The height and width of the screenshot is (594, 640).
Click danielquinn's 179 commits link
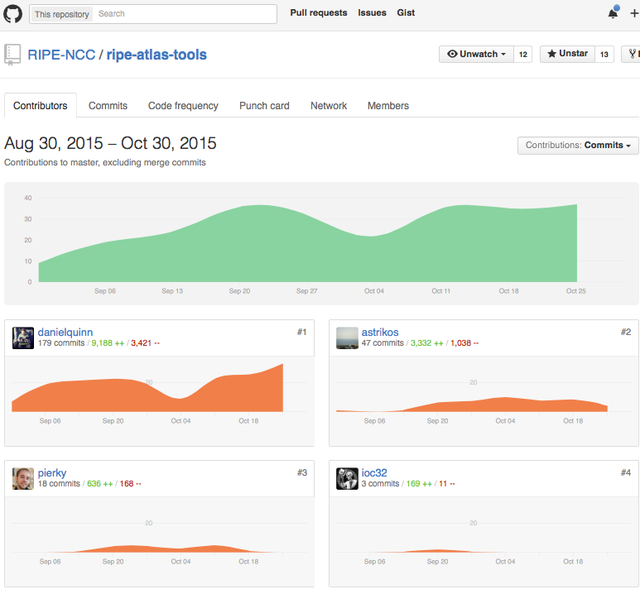pos(61,343)
